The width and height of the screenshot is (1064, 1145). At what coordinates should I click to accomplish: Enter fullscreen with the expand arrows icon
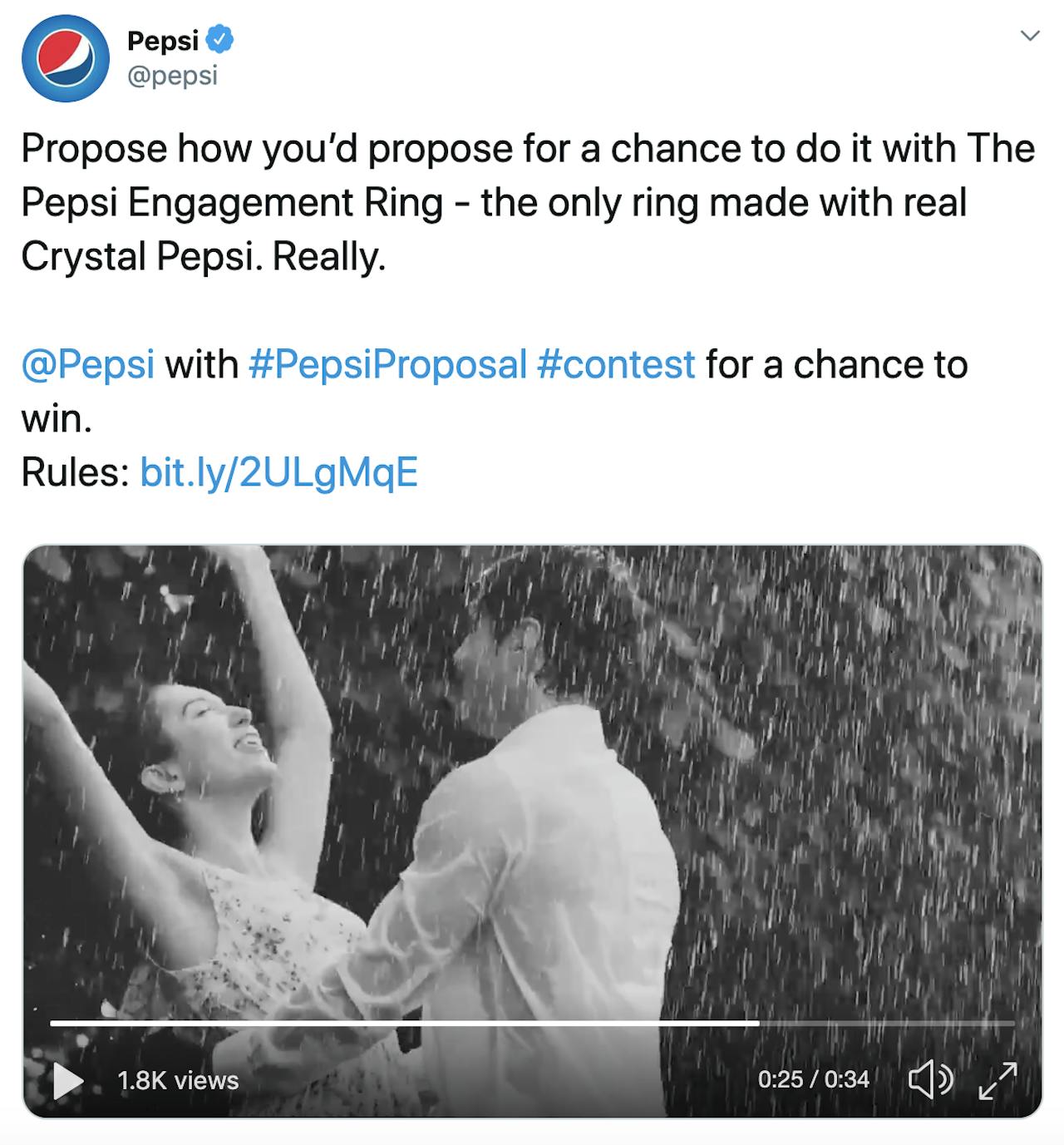(x=997, y=1079)
